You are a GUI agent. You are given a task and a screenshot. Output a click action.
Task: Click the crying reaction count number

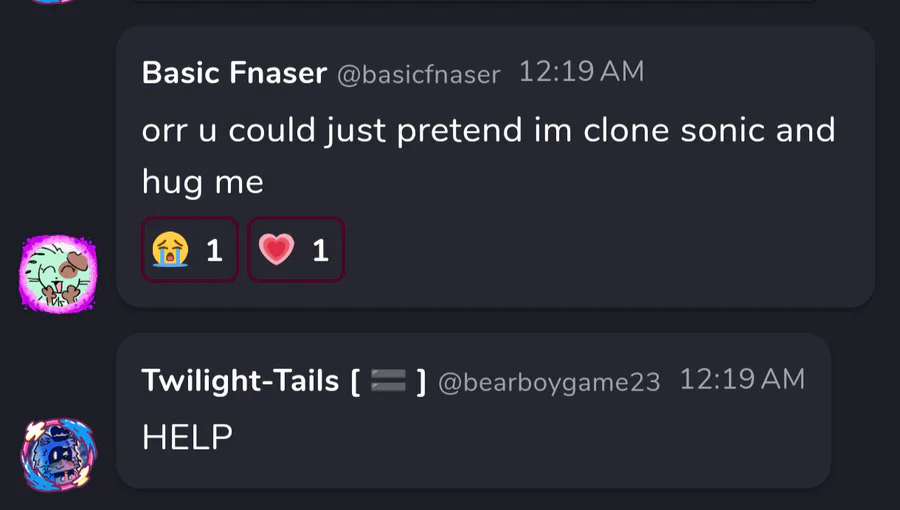click(214, 250)
